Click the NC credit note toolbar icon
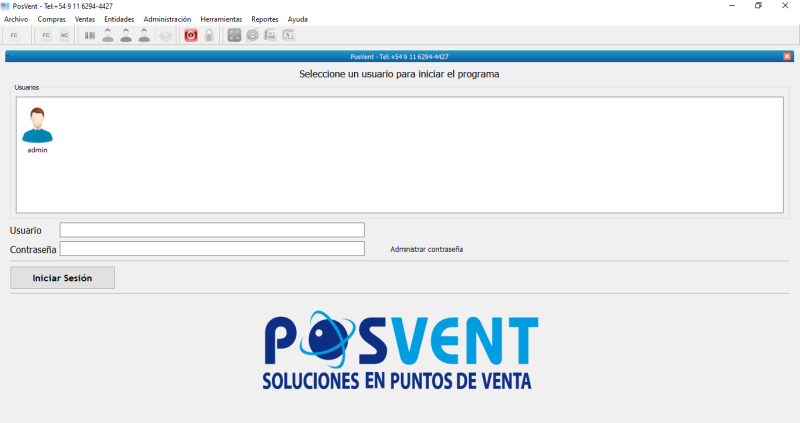This screenshot has height=423, width=800. [x=65, y=35]
